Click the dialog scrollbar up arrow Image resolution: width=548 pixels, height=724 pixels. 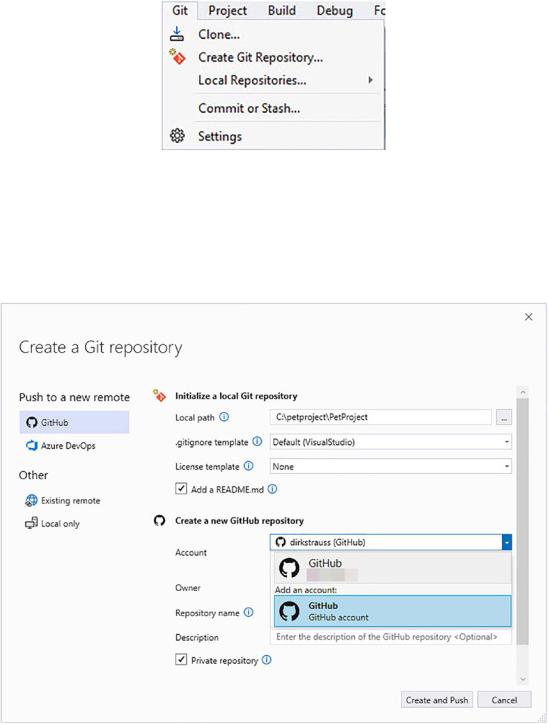click(523, 392)
